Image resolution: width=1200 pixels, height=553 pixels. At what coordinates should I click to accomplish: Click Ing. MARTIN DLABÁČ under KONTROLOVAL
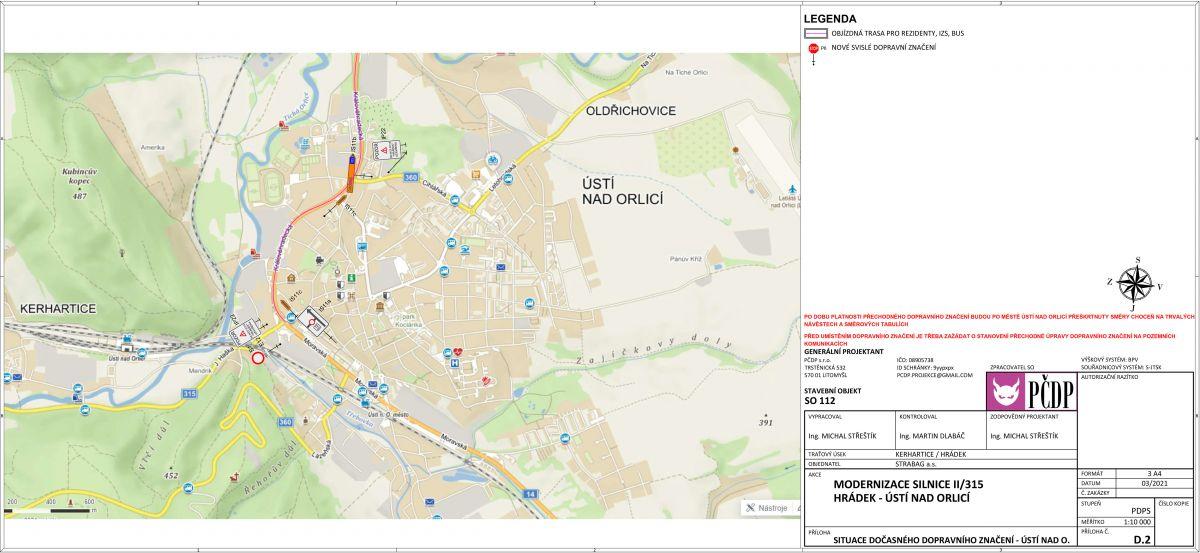931,436
